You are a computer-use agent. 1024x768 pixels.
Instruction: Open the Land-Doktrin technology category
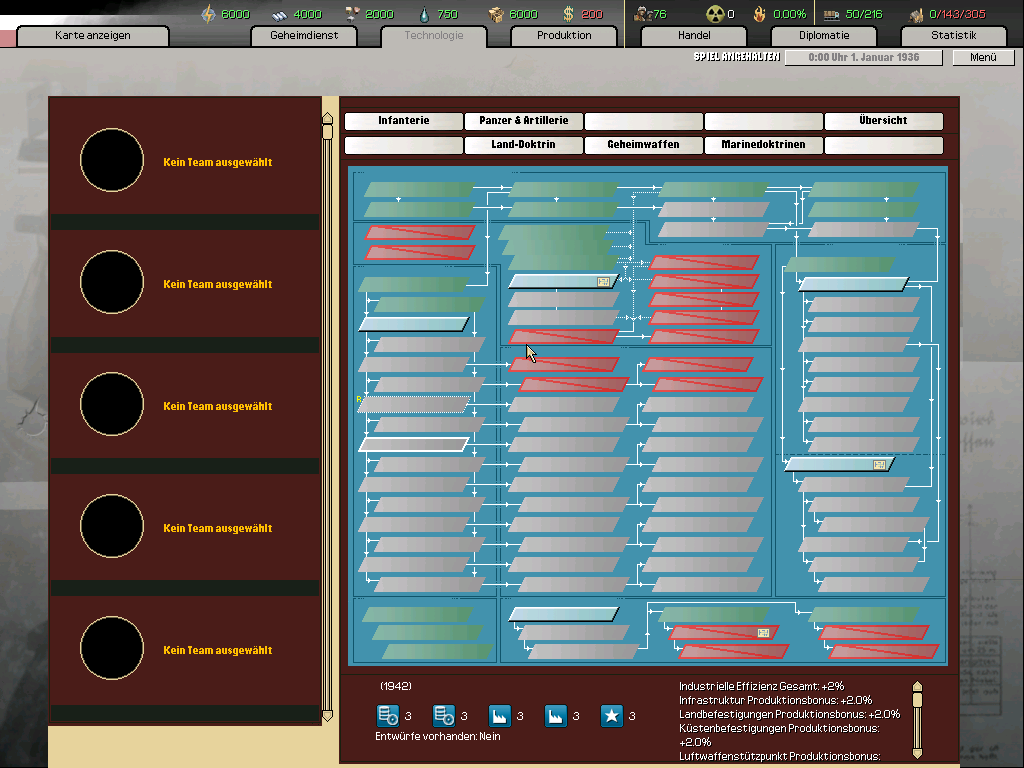click(x=524, y=144)
